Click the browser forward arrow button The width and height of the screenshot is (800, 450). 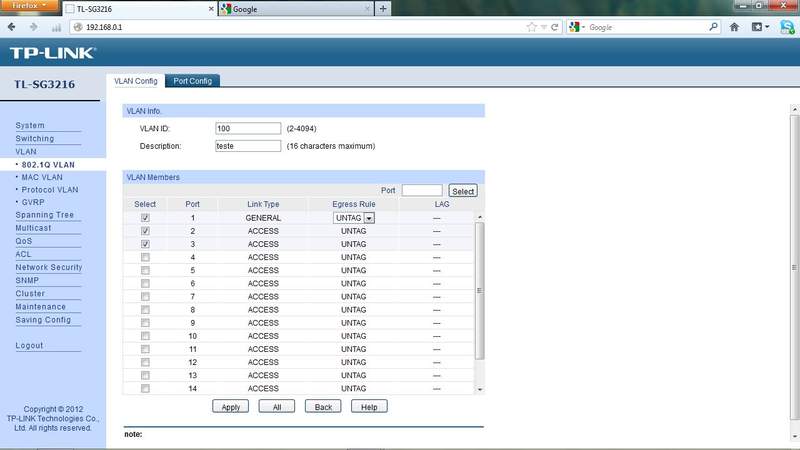pyautogui.click(x=35, y=27)
